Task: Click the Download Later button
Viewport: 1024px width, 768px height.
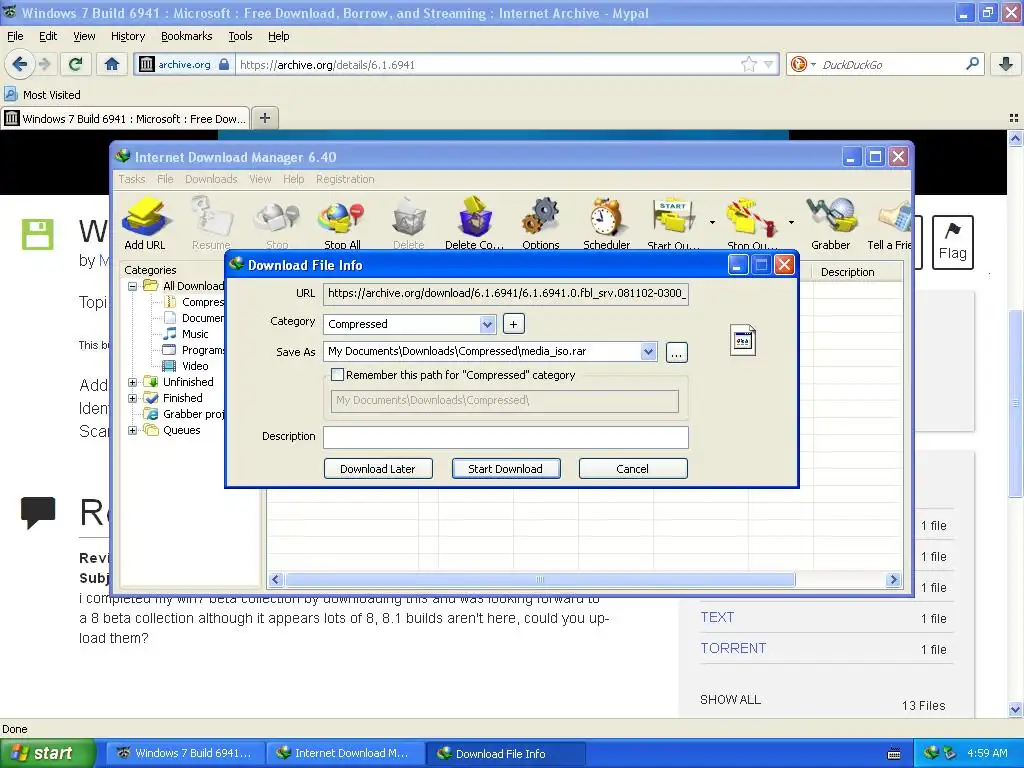Action: click(x=377, y=469)
